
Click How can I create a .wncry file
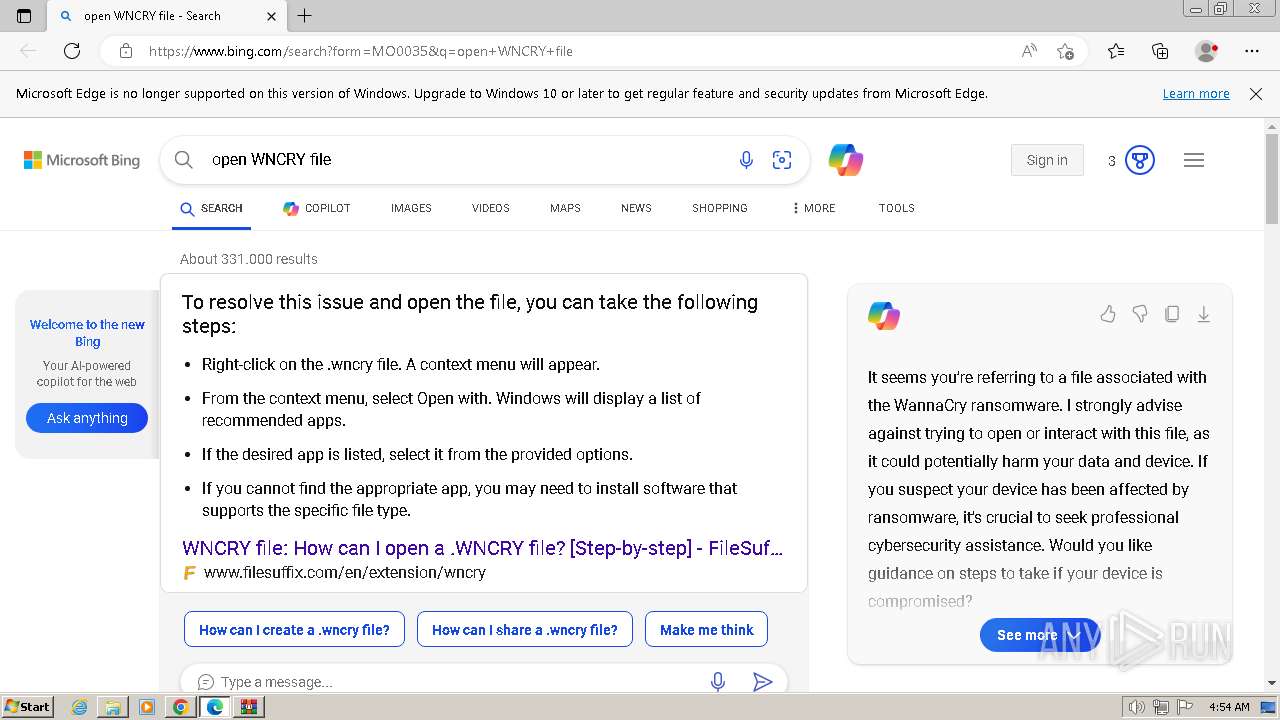pos(294,630)
